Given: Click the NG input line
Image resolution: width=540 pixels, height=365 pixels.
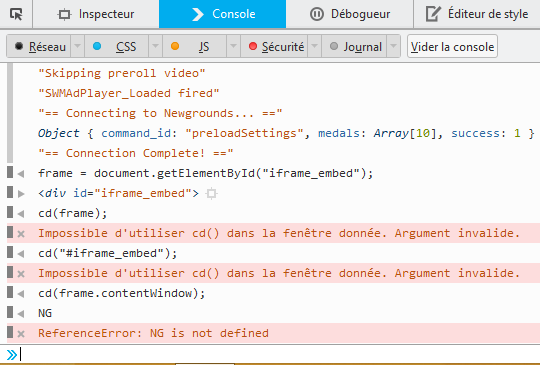Looking at the screenshot, I should coord(45,313).
